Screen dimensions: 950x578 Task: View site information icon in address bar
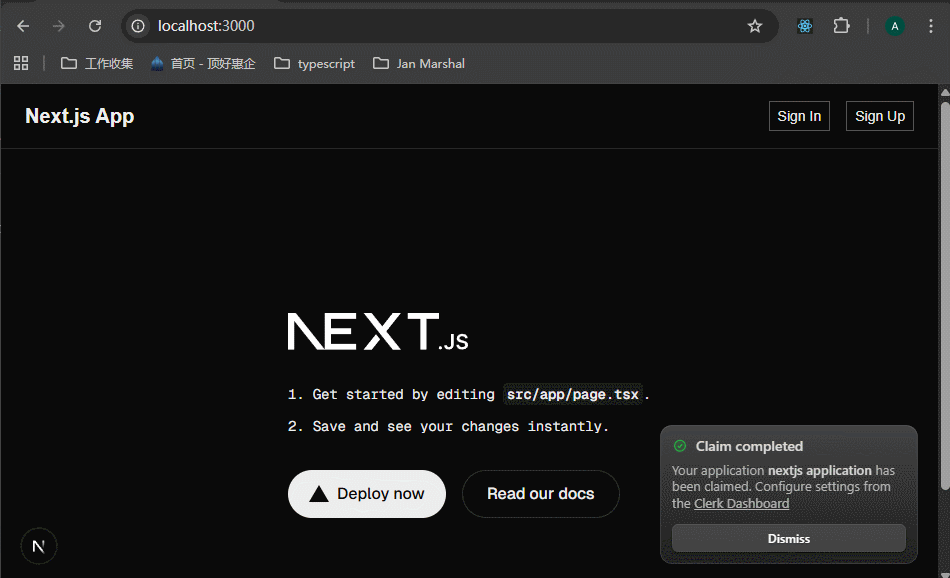click(x=139, y=26)
